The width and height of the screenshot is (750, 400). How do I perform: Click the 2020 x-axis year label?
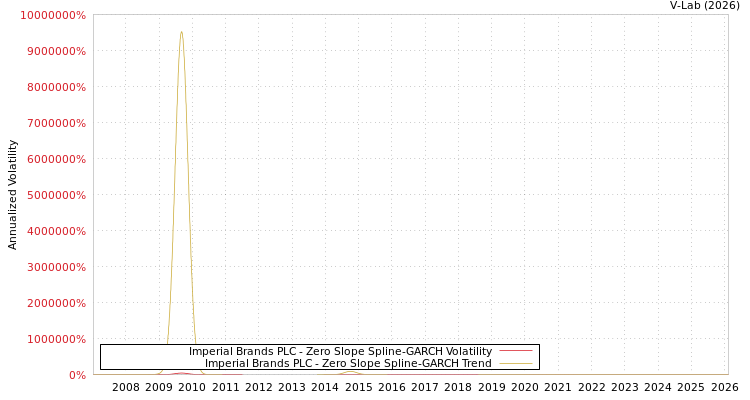(x=525, y=388)
